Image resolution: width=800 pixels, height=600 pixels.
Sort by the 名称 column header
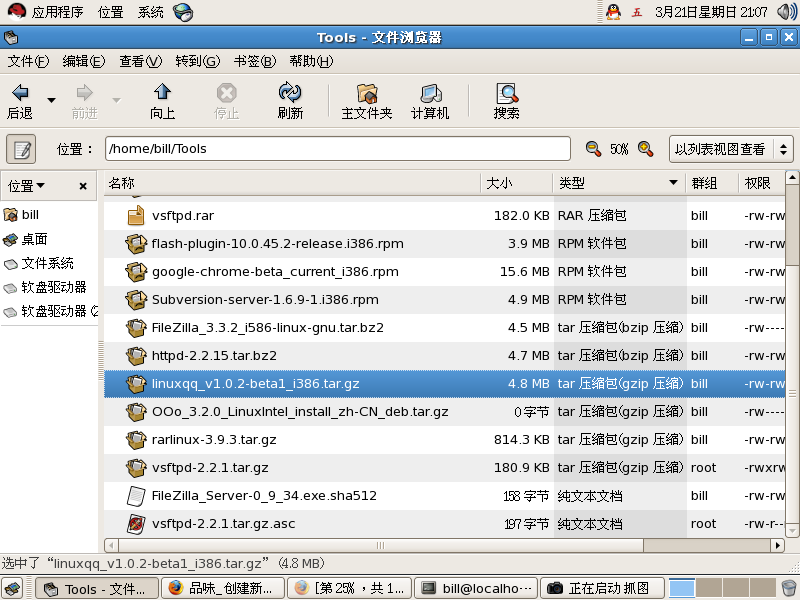292,183
